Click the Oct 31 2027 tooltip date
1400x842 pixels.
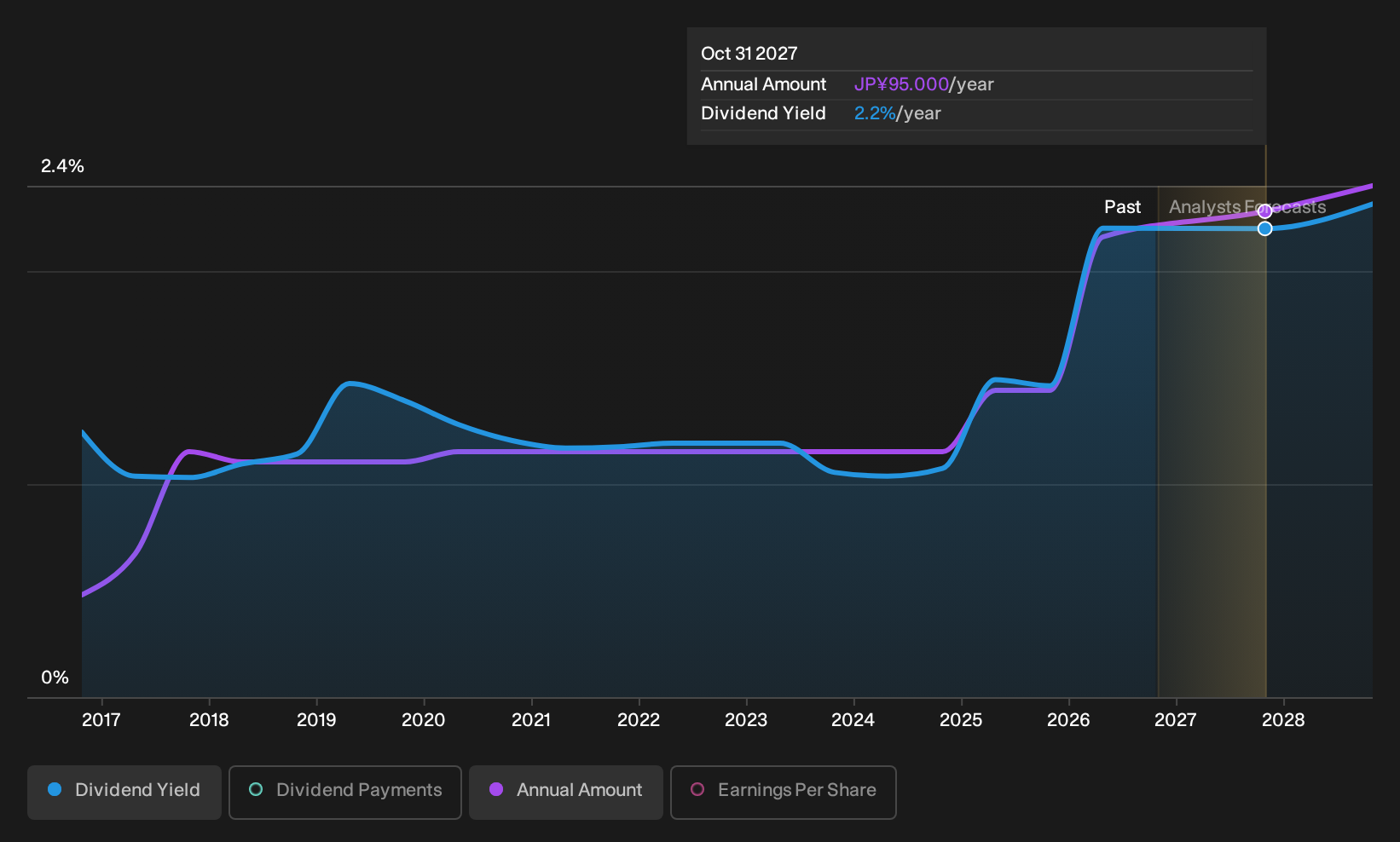(x=749, y=54)
